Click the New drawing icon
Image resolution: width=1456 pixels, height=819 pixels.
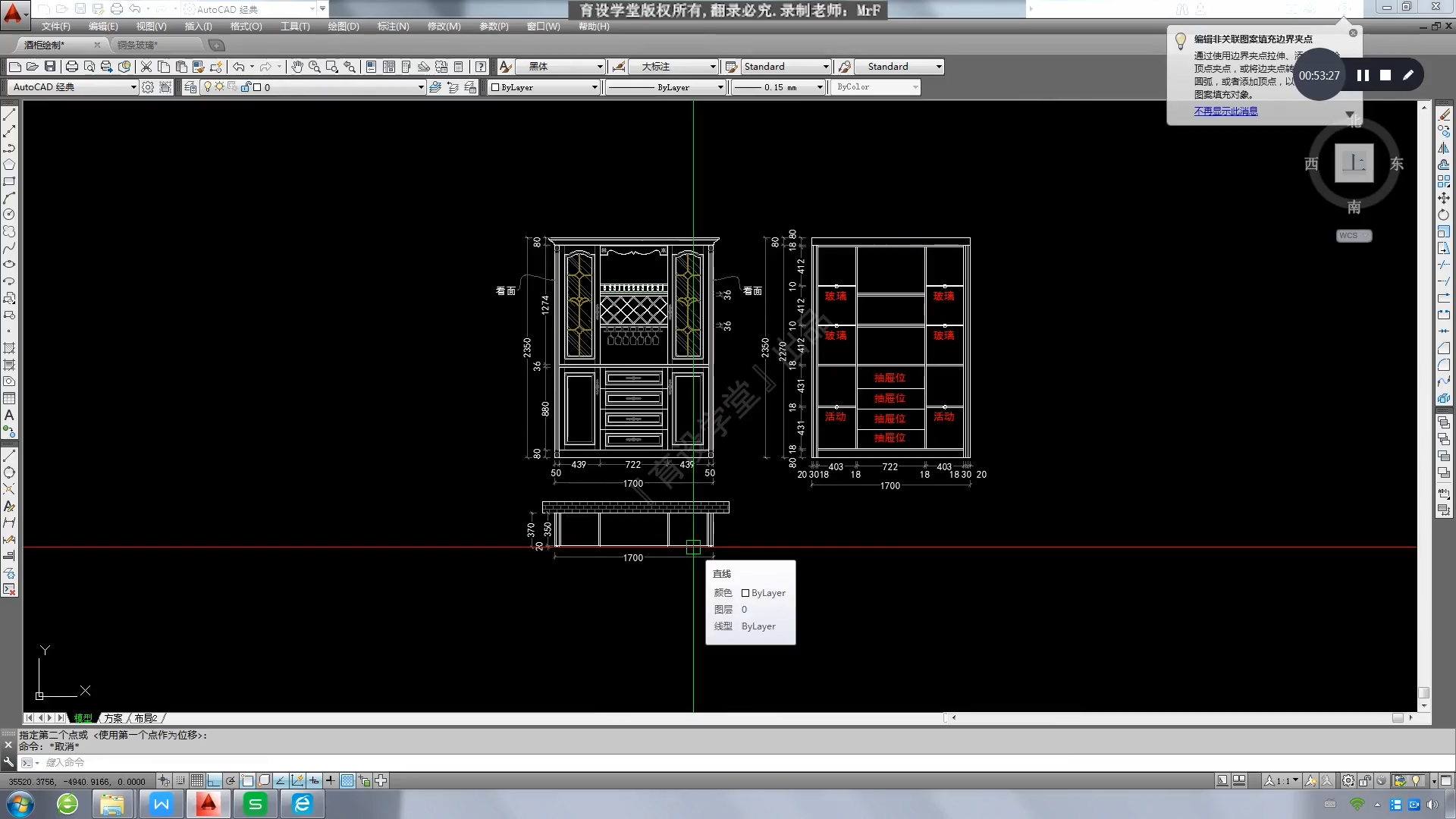pyautogui.click(x=14, y=67)
